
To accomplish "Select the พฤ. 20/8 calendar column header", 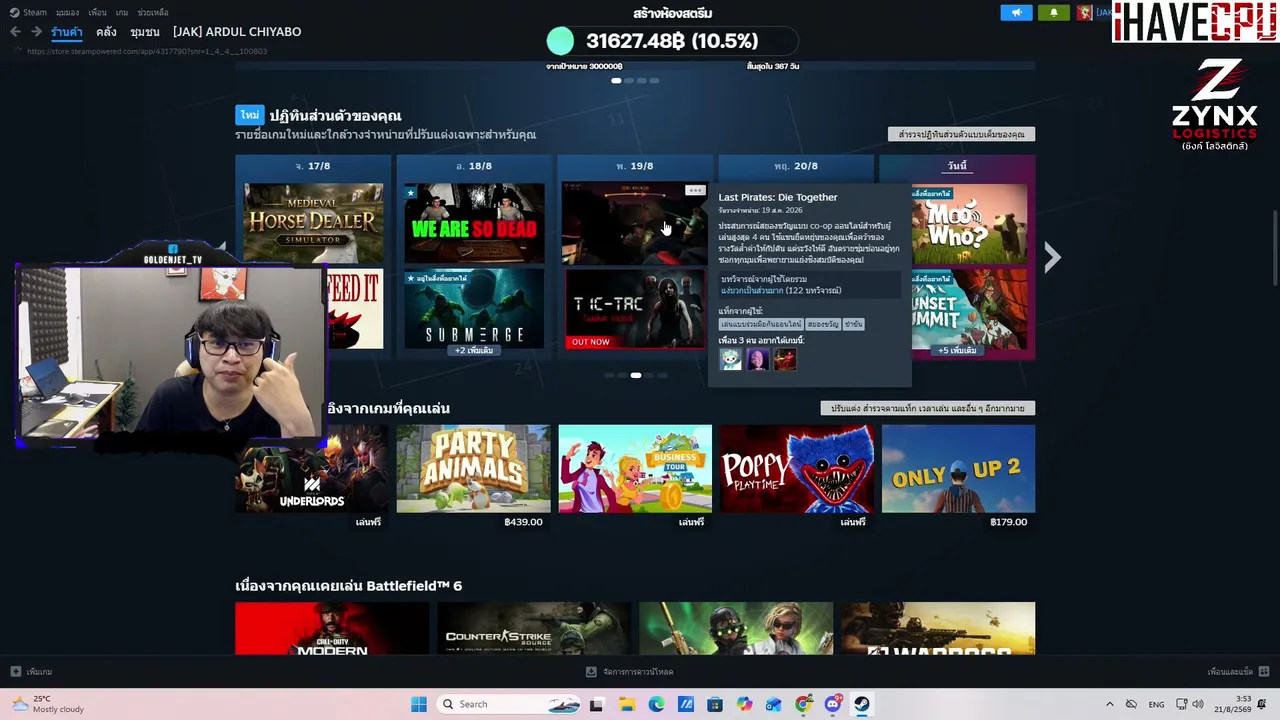I will (x=796, y=166).
